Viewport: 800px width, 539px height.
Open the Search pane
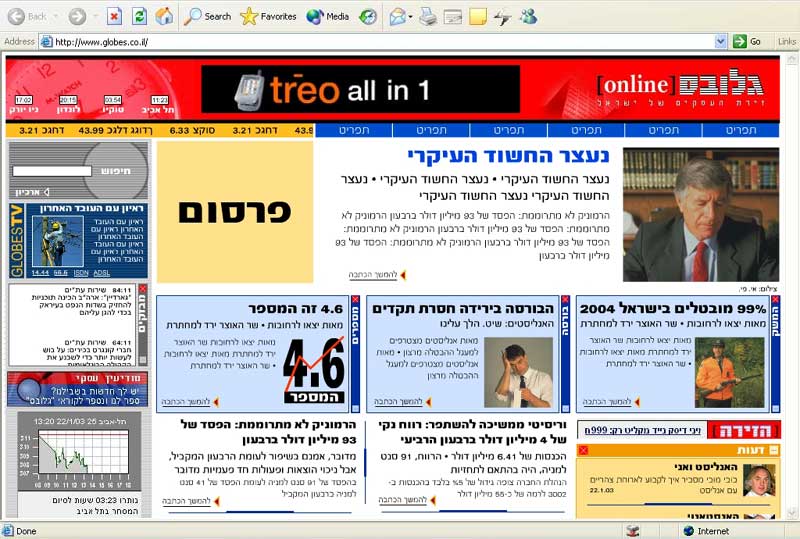click(208, 17)
